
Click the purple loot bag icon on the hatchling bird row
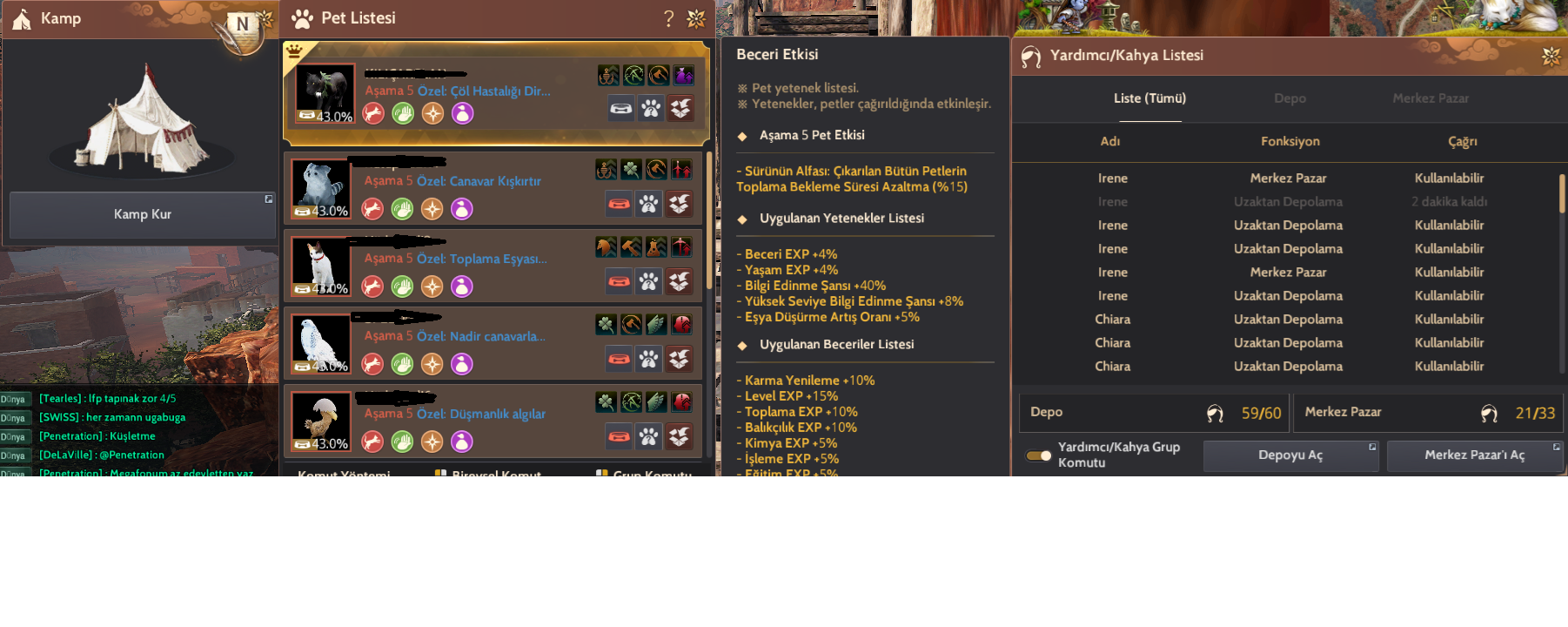click(462, 442)
